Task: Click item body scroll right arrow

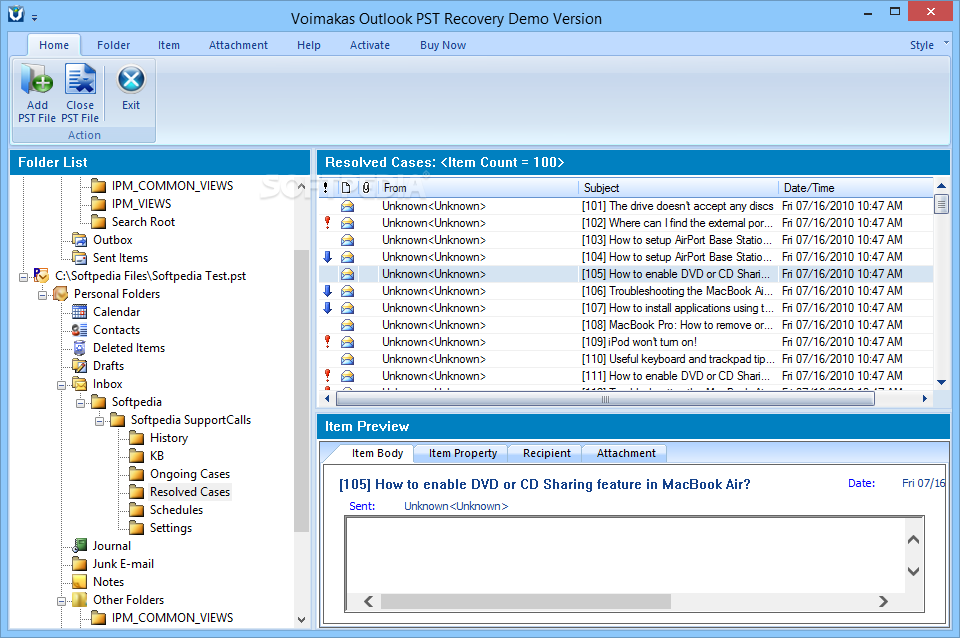Action: pos(883,602)
